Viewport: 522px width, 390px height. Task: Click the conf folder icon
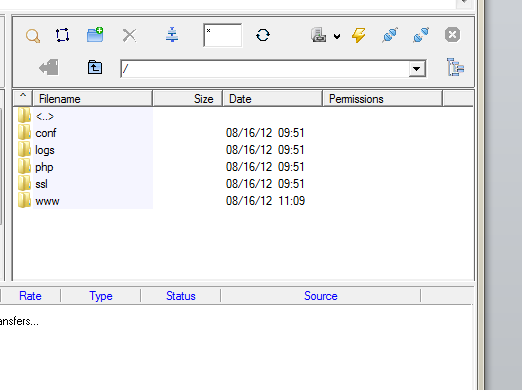tap(25, 132)
